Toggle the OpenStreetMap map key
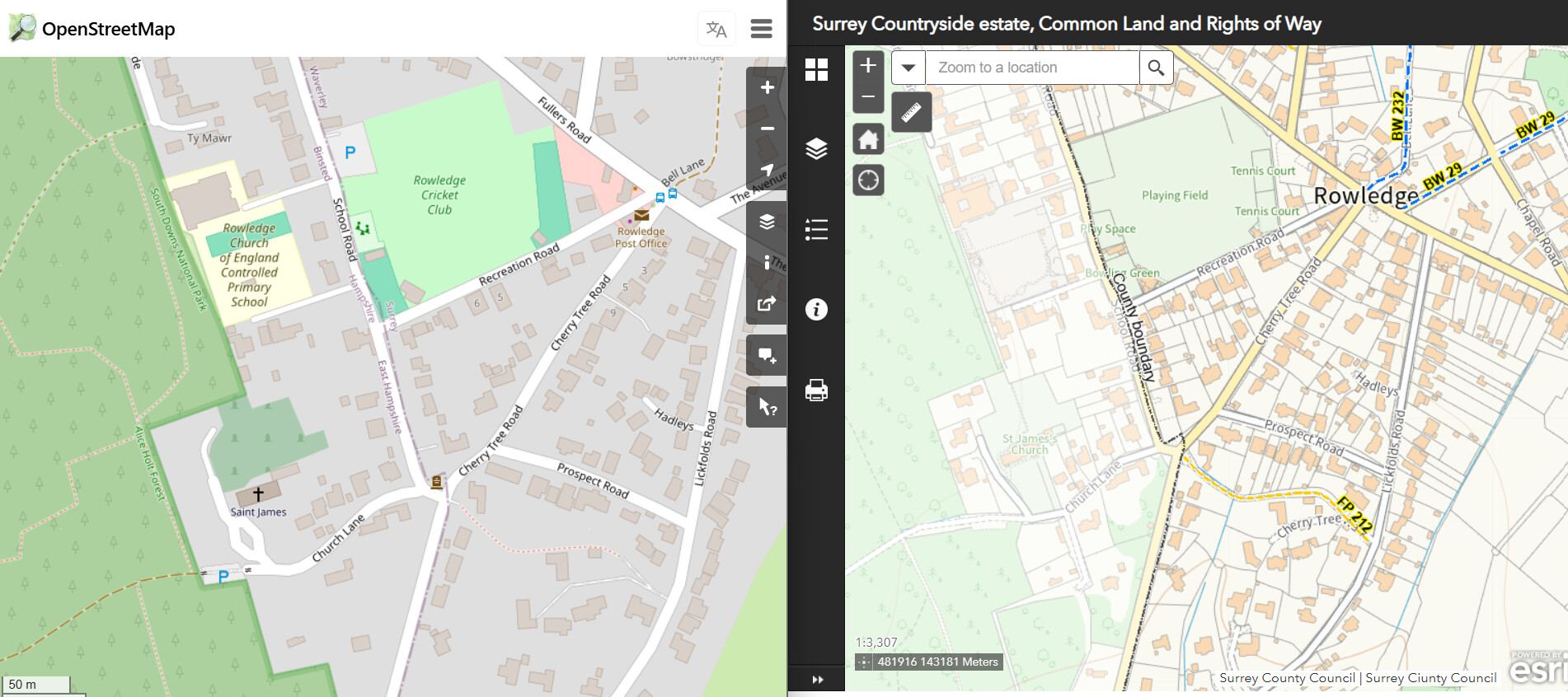Image resolution: width=1568 pixels, height=697 pixels. click(767, 262)
